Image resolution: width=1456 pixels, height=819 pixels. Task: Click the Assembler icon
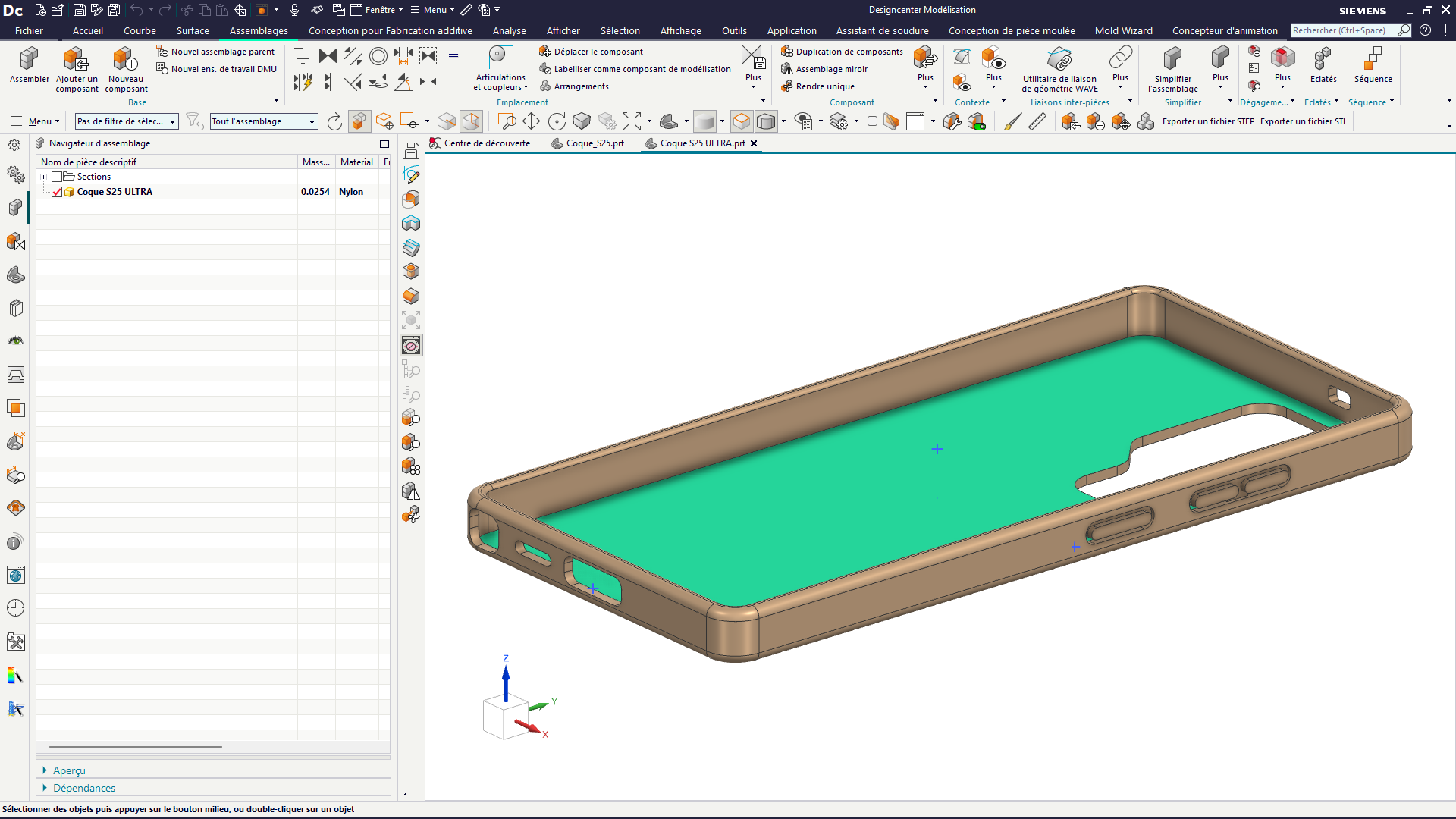29,65
